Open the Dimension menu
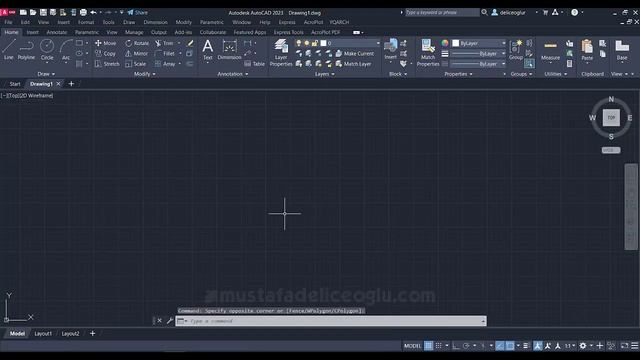This screenshot has width=640, height=360. tap(155, 22)
